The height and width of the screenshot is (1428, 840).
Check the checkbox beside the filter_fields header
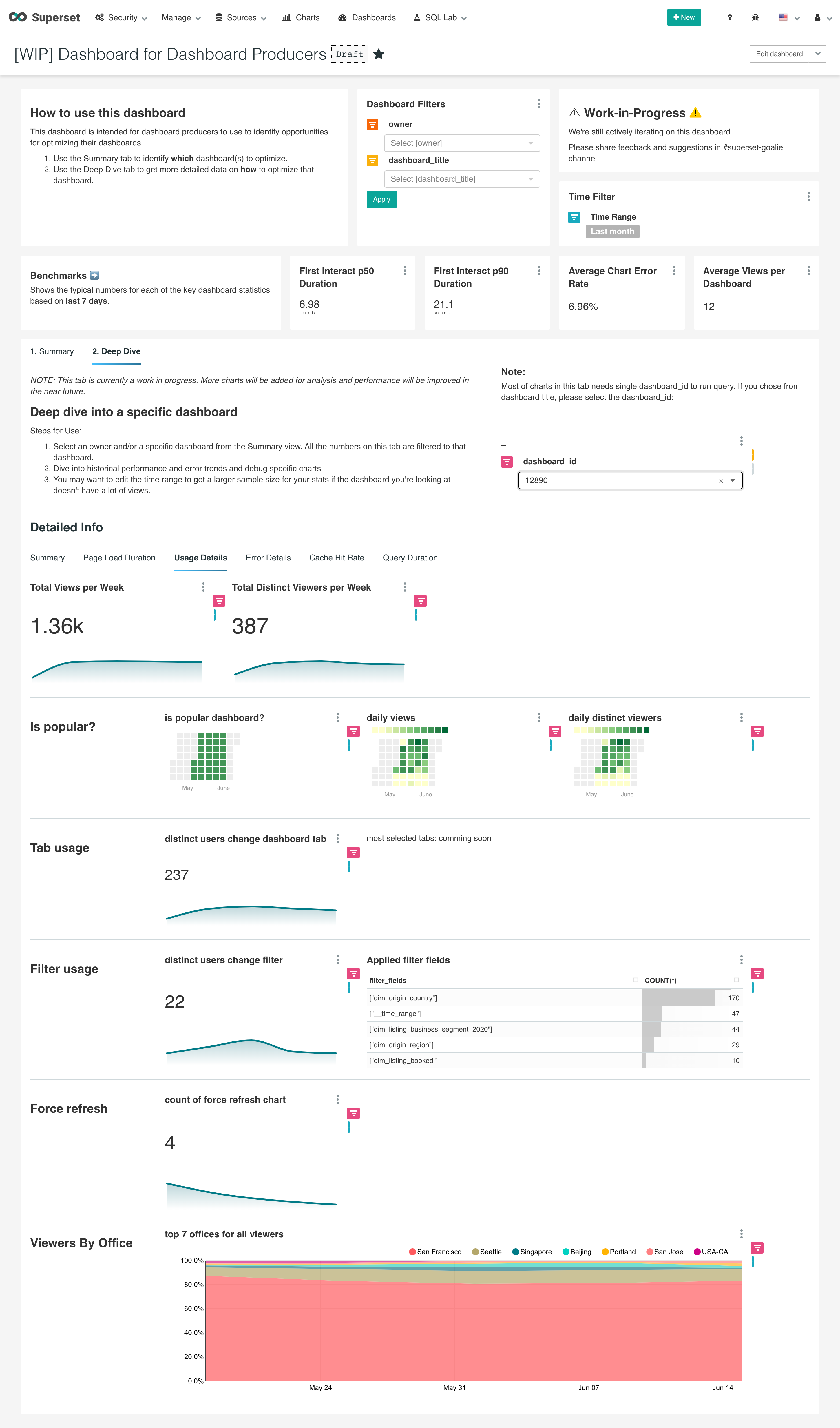pos(636,980)
